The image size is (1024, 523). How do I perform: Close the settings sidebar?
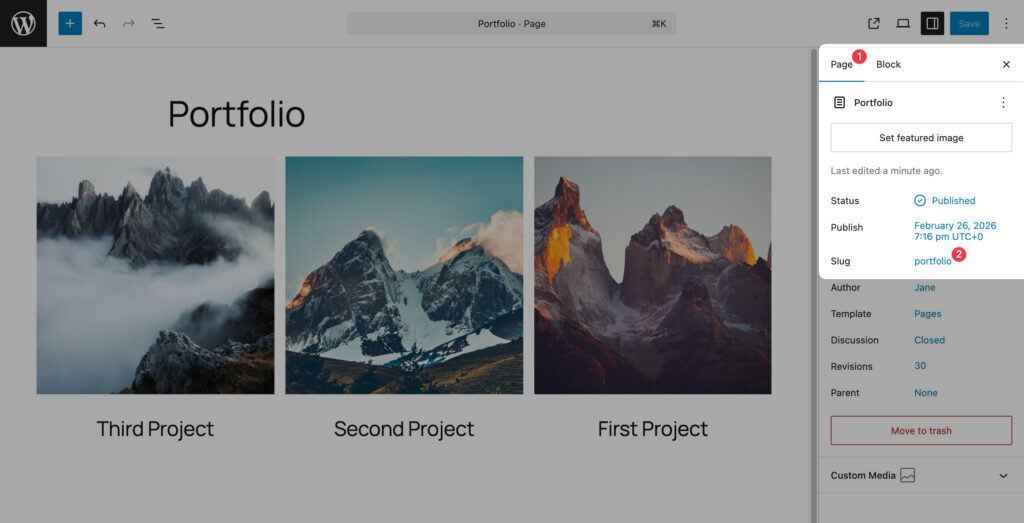point(1006,64)
